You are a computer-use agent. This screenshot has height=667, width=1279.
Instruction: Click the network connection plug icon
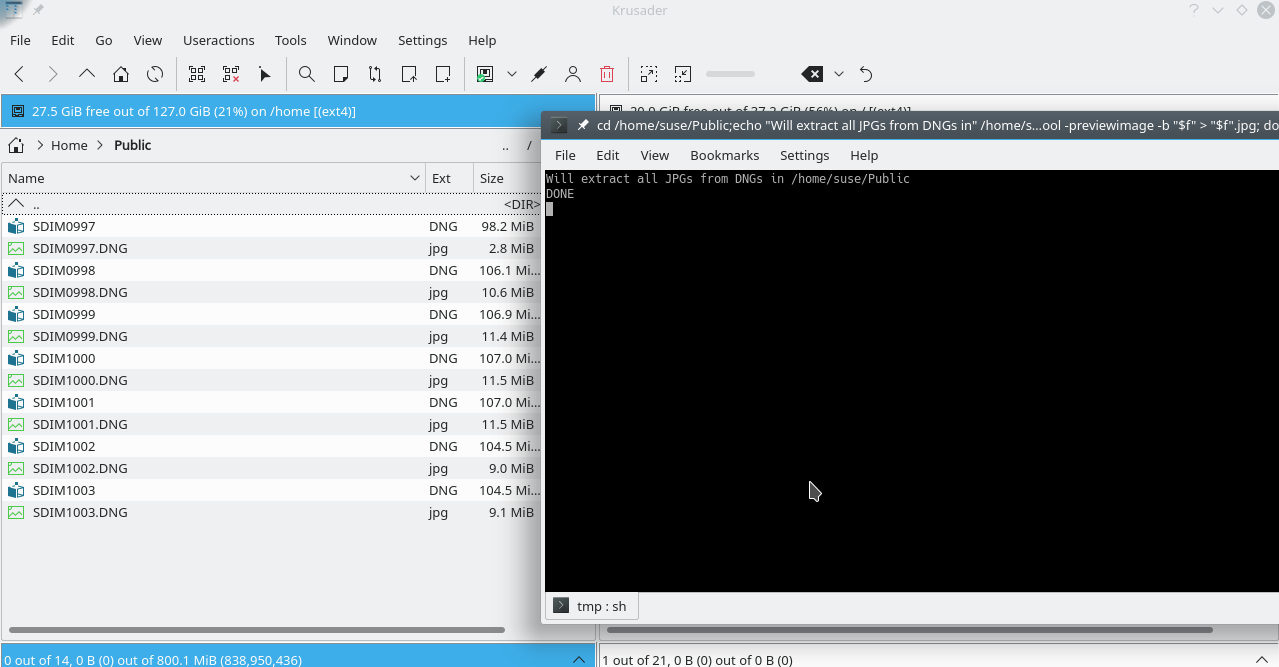[x=539, y=74]
